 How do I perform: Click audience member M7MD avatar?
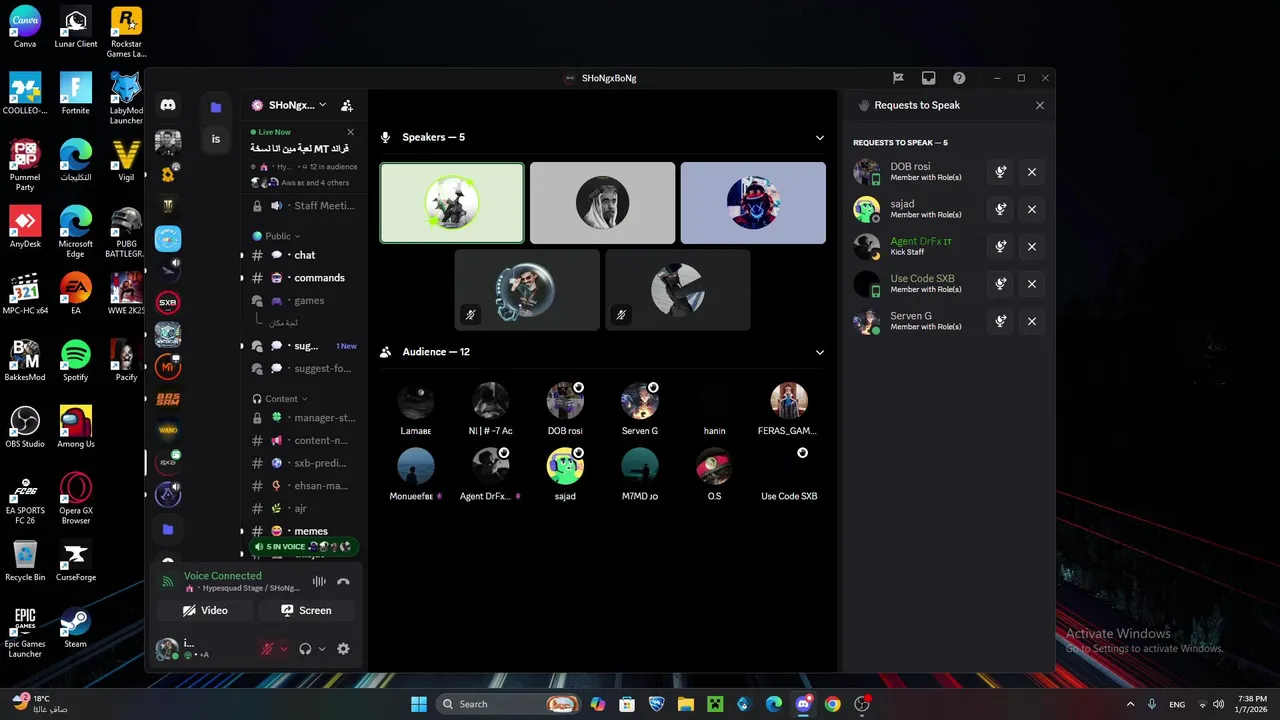[x=640, y=466]
